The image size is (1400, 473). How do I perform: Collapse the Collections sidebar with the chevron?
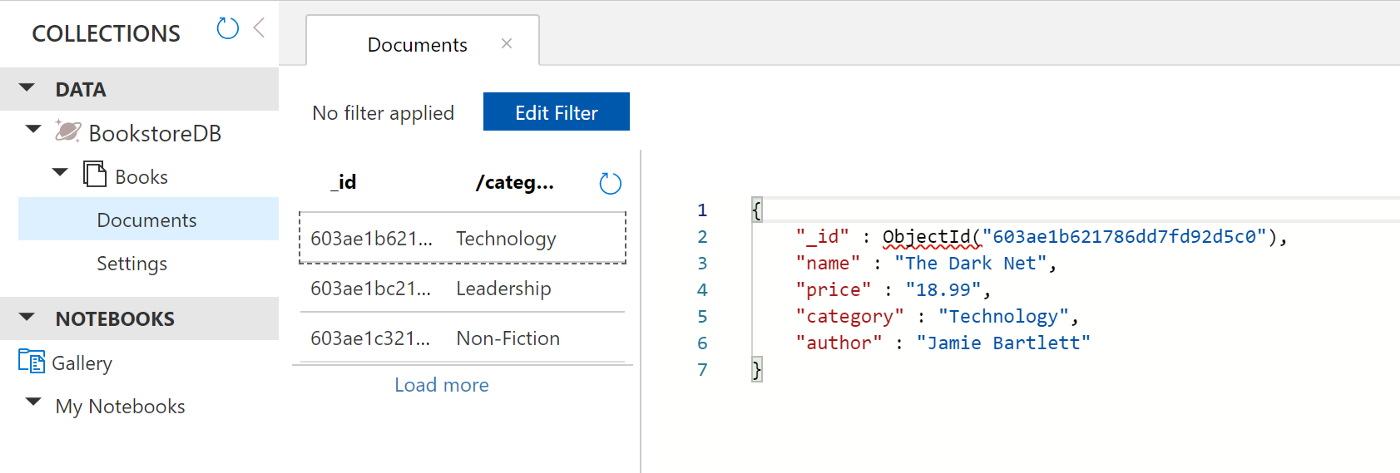tap(259, 28)
